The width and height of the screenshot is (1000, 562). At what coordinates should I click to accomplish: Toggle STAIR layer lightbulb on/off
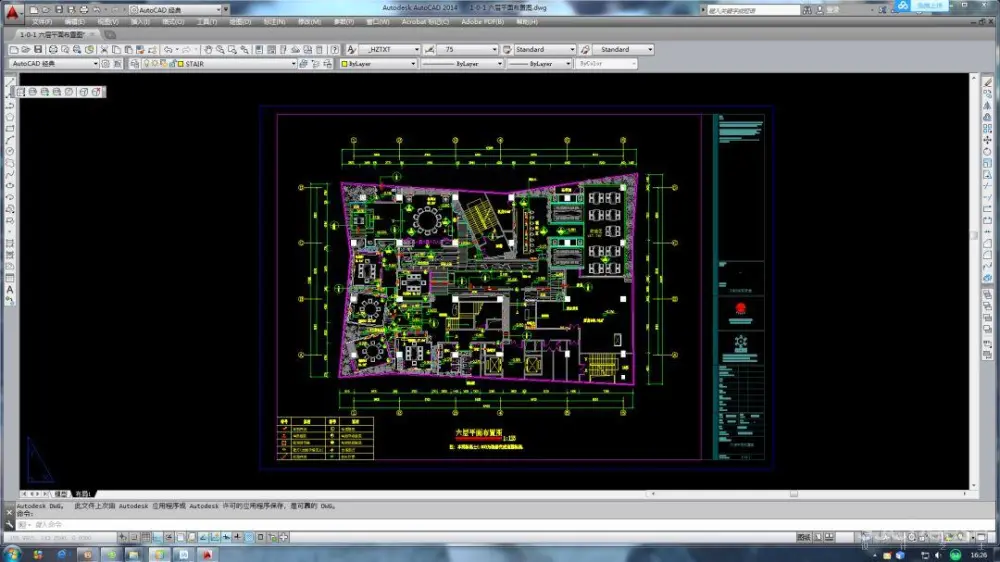[146, 64]
